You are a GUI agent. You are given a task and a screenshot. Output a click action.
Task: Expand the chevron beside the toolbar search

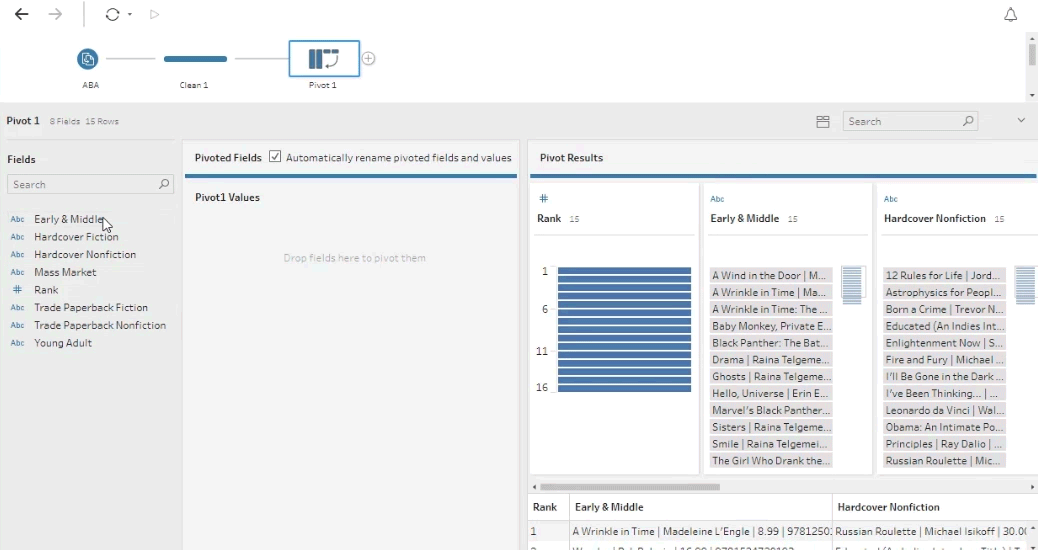(1021, 121)
